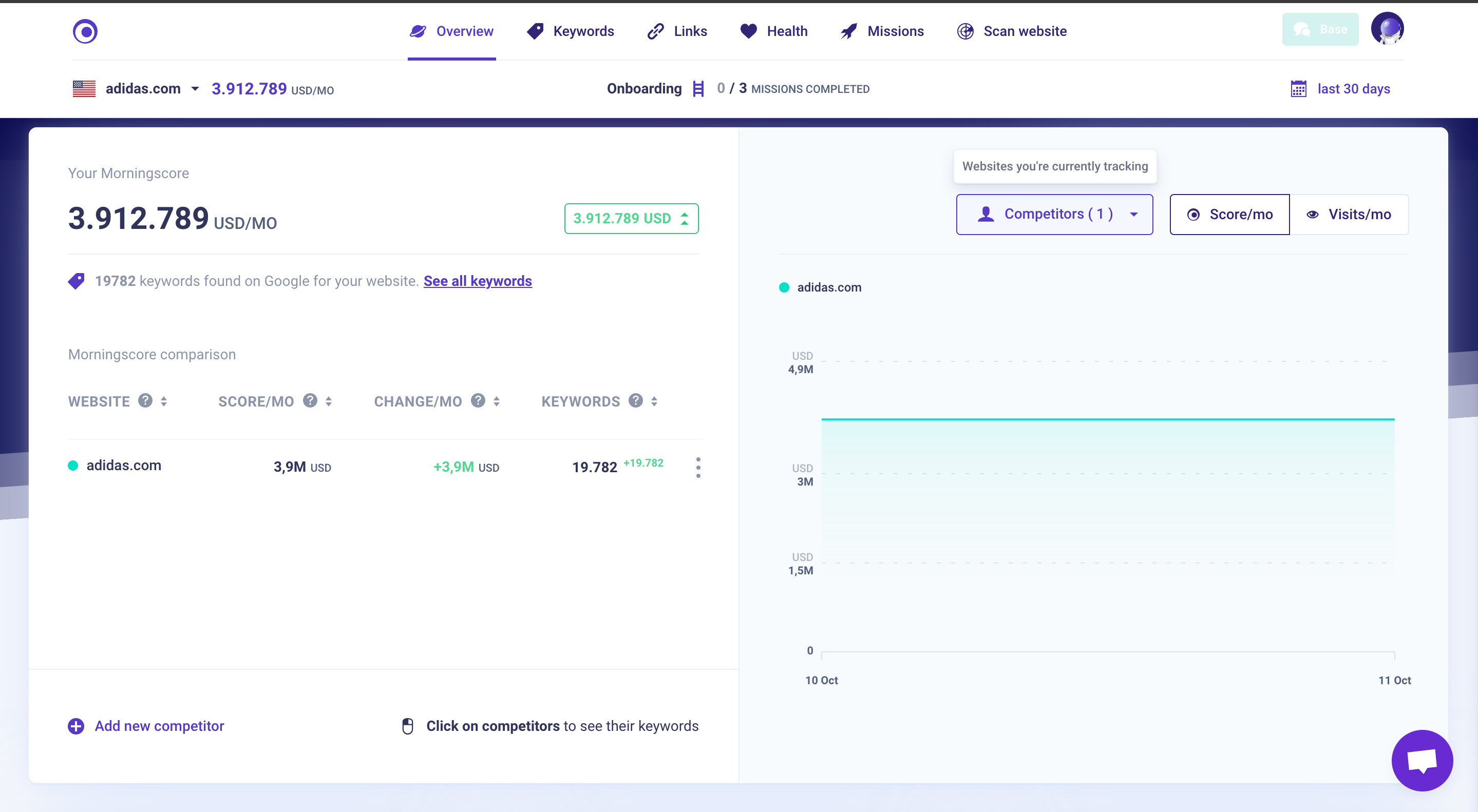The height and width of the screenshot is (812, 1478).
Task: Click the See all keywords link
Action: coord(477,280)
